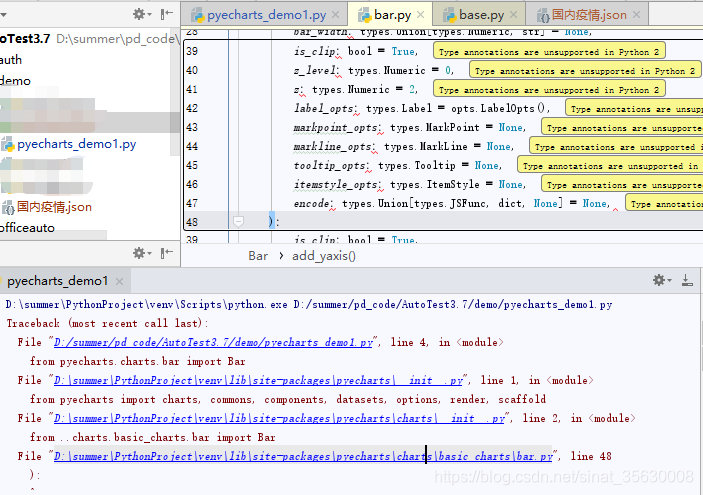703x495 pixels.
Task: Click encode parameter on line 47
Action: click(x=312, y=204)
